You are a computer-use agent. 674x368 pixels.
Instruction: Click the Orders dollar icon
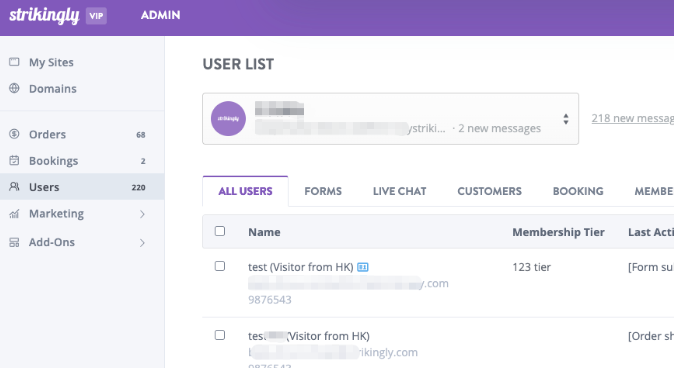pyautogui.click(x=14, y=134)
